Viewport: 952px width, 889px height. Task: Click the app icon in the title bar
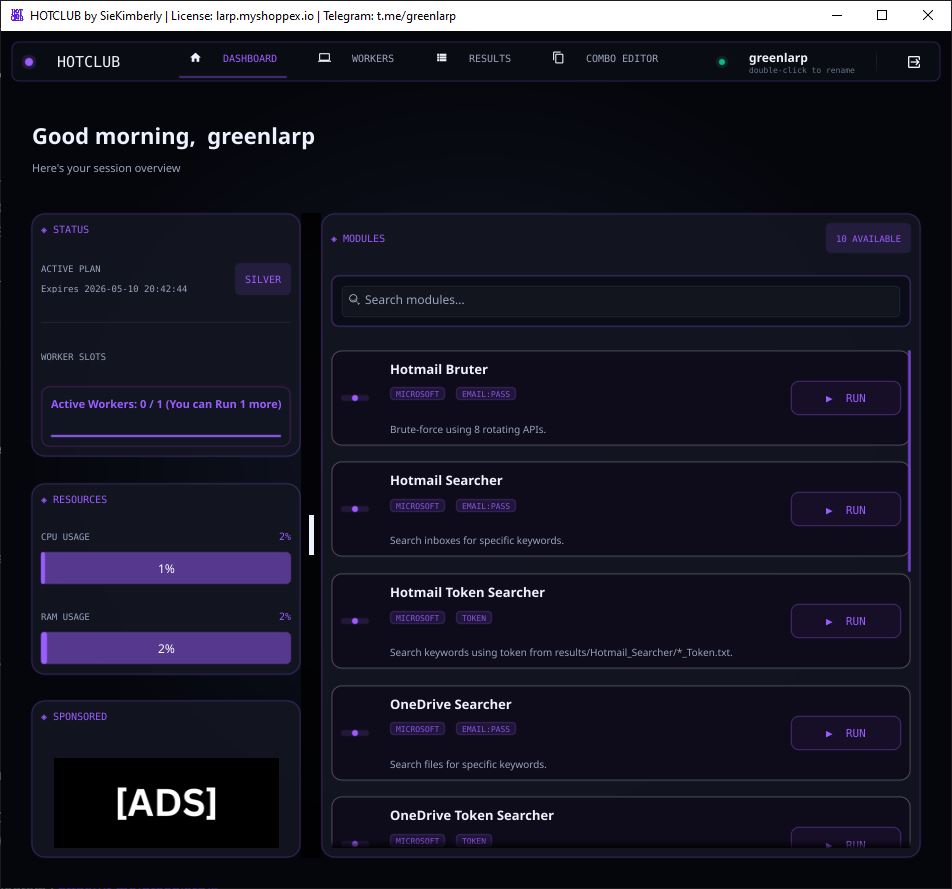17,15
